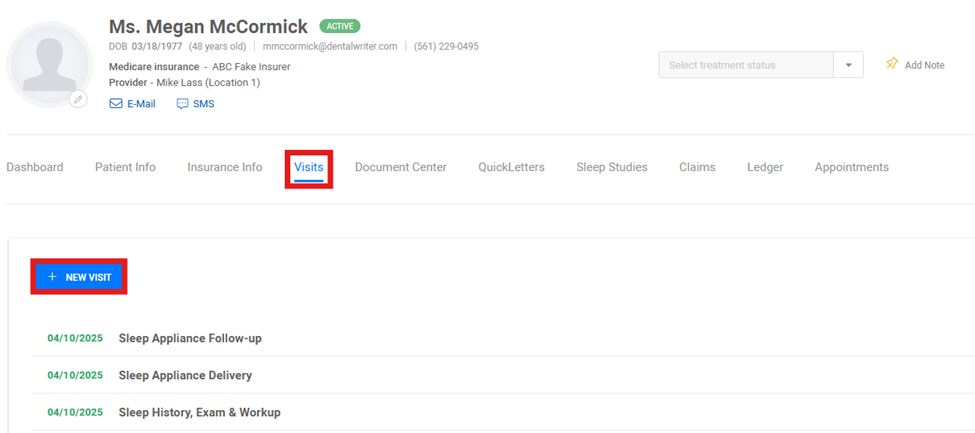The image size is (975, 433).
Task: Click the patient avatar placeholder image
Action: click(x=50, y=65)
